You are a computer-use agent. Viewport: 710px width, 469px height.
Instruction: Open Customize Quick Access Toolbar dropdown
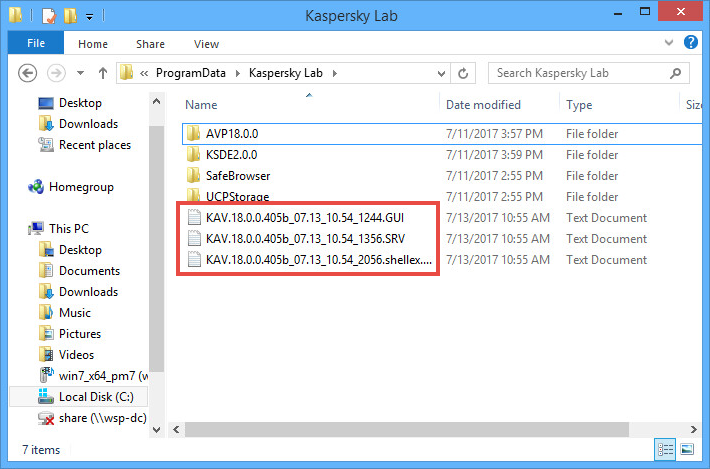pyautogui.click(x=90, y=17)
